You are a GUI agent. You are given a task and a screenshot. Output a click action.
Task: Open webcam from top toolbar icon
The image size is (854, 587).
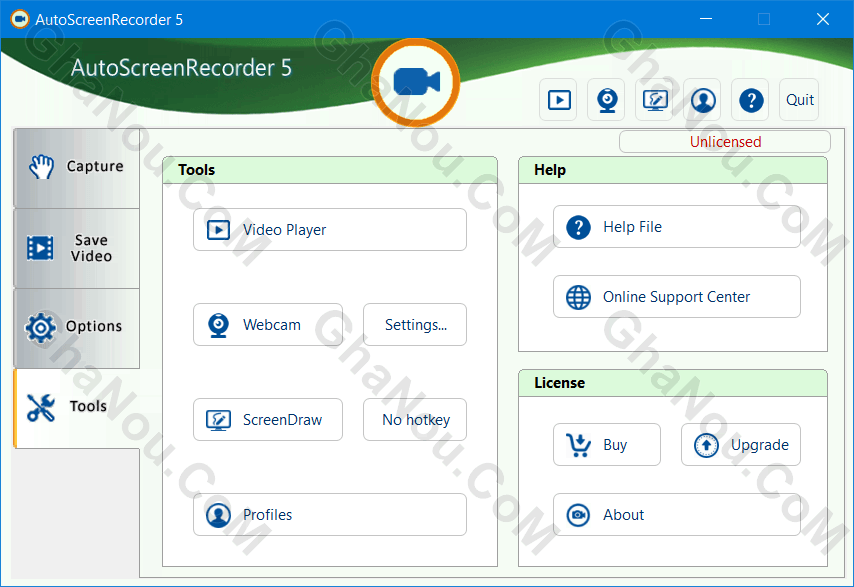click(607, 100)
